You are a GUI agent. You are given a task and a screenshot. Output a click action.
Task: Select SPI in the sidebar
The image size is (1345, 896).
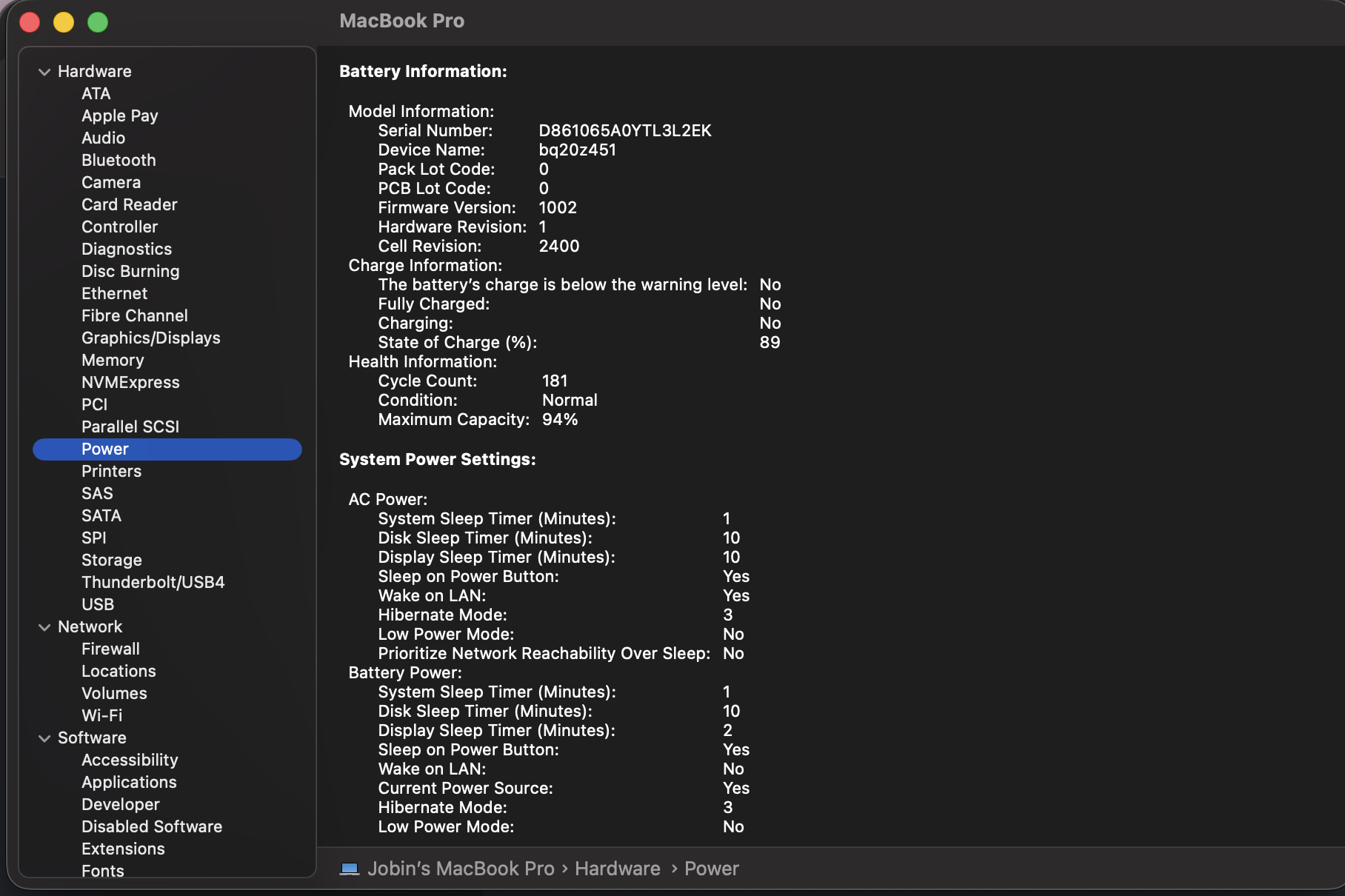[x=94, y=538]
